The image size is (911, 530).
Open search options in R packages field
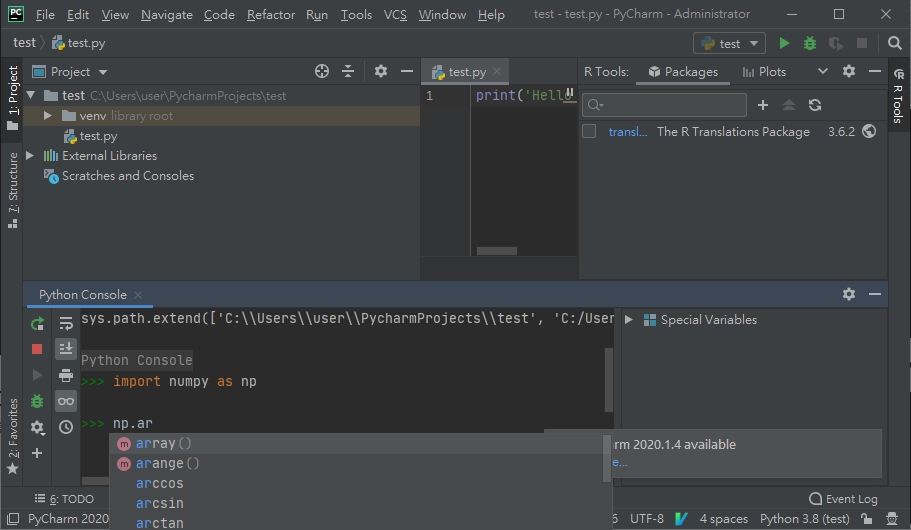[x=596, y=105]
